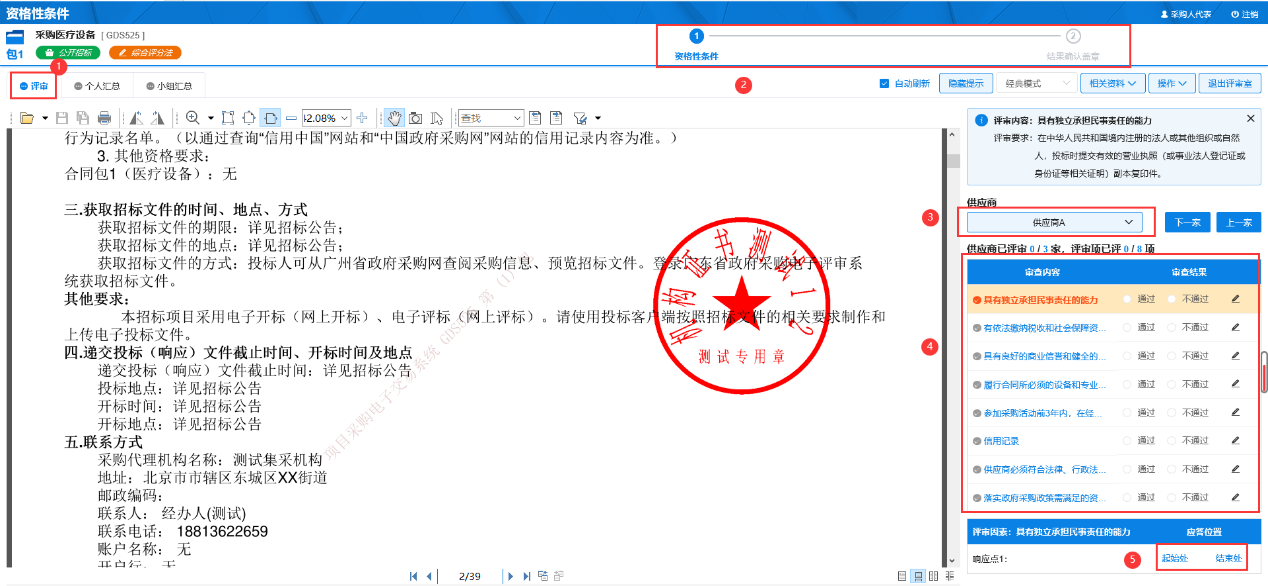
Task: Go to next supplier with 下一家
Action: (x=1187, y=222)
